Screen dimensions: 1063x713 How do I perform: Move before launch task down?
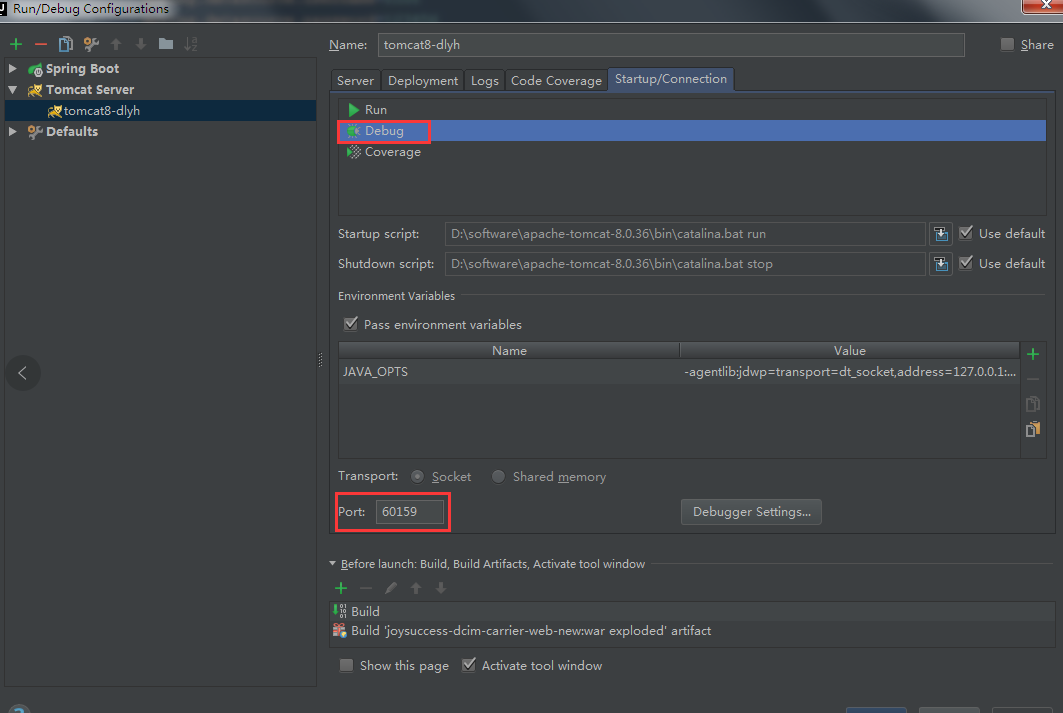441,588
